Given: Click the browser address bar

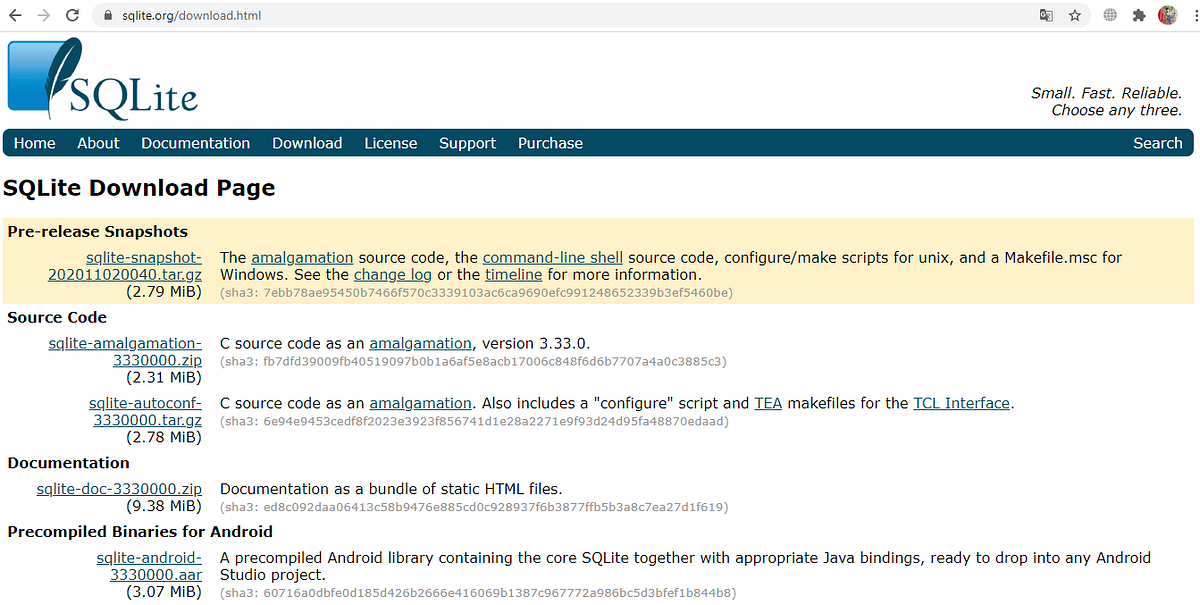Looking at the screenshot, I should [x=400, y=15].
